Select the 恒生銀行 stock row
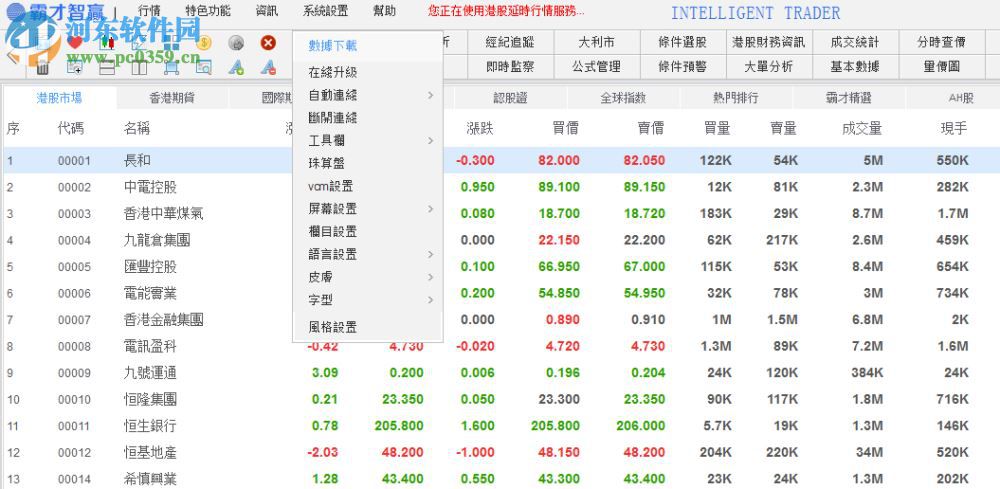Viewport: 1000px width, 489px height. [x=500, y=426]
